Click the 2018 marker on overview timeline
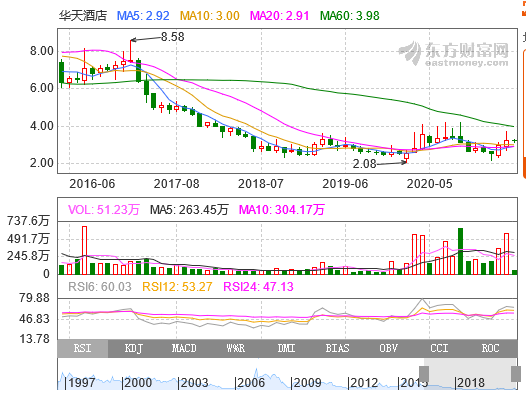 tap(470, 382)
